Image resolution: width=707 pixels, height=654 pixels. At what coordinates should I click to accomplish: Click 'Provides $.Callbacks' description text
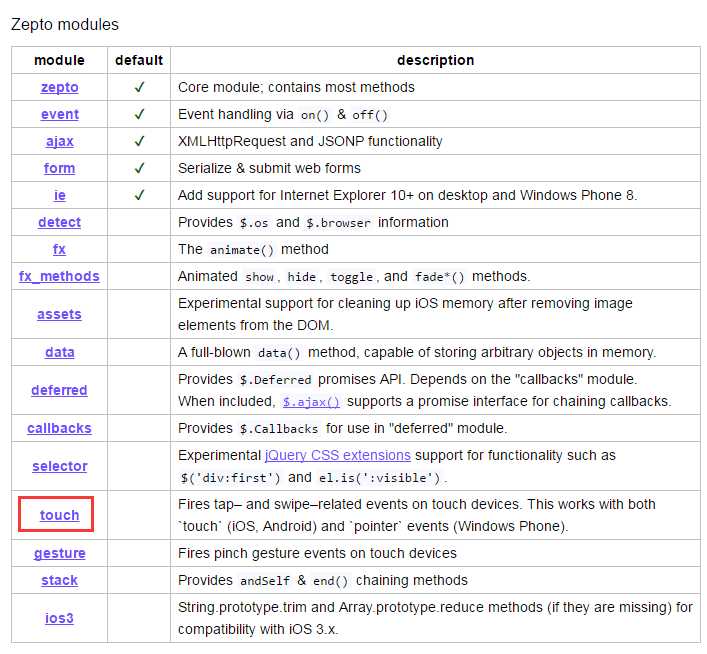[x=342, y=428]
